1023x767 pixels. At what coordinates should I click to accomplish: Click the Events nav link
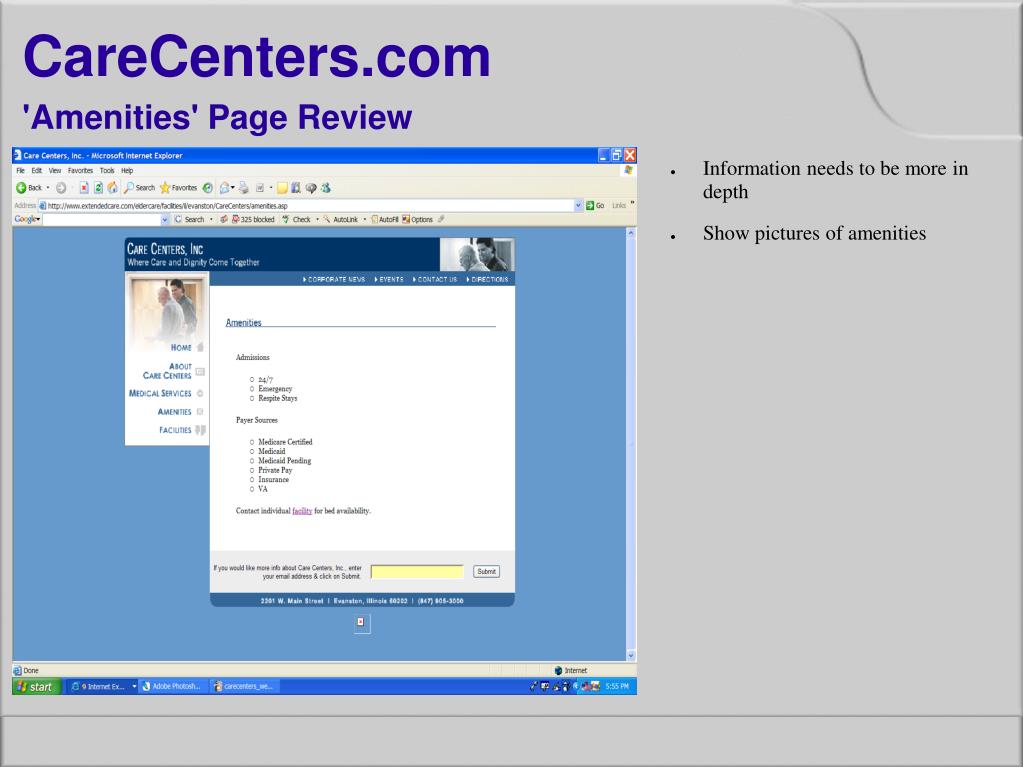389,279
